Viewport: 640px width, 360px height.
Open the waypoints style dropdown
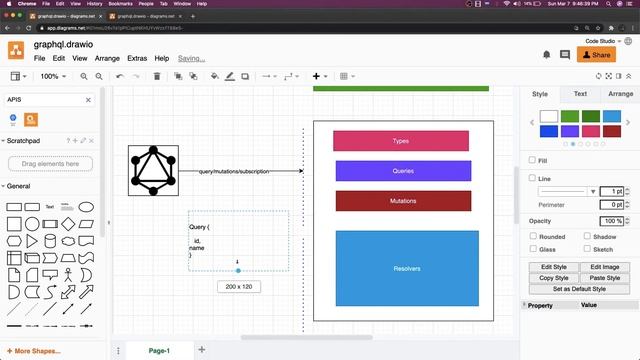coord(291,76)
